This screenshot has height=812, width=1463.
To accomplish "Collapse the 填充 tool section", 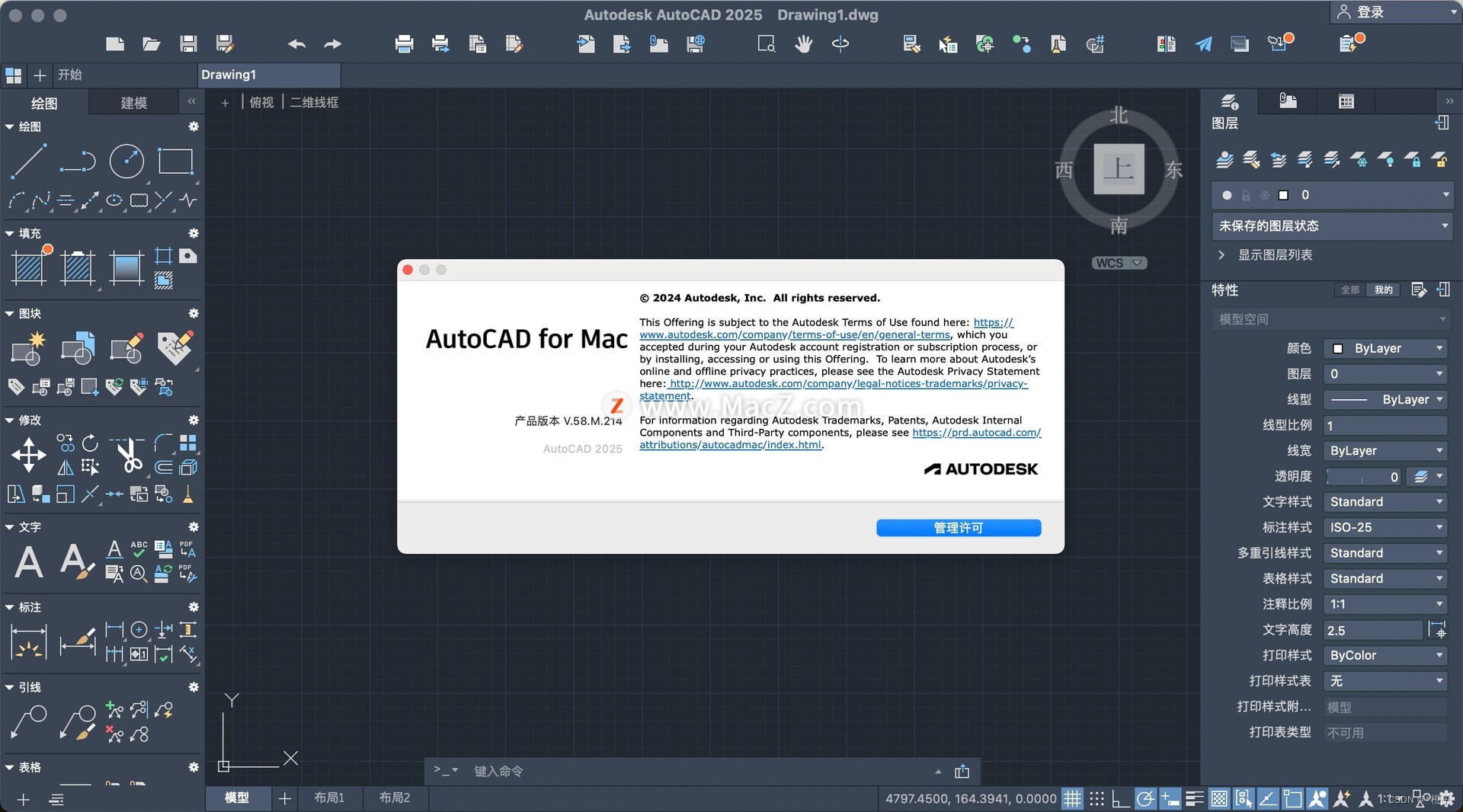I will [10, 233].
